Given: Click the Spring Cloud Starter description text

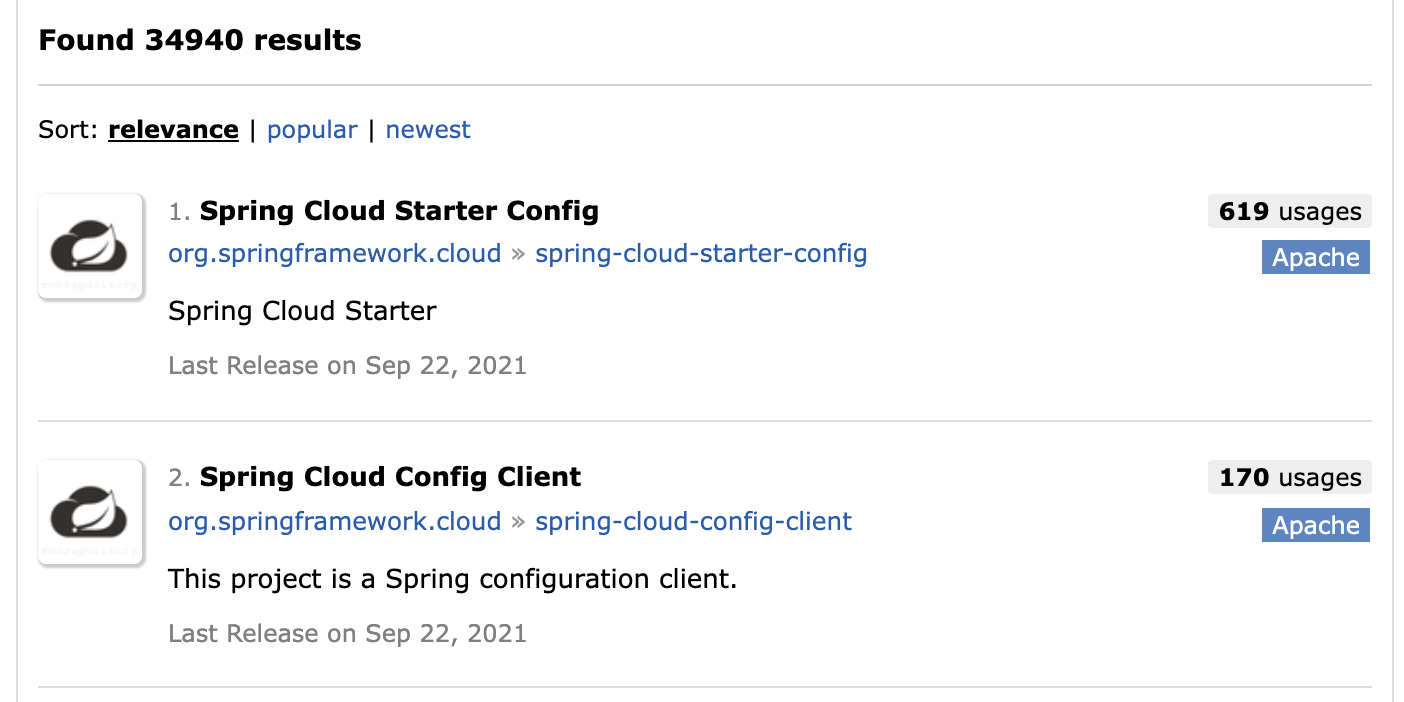Looking at the screenshot, I should [x=302, y=311].
